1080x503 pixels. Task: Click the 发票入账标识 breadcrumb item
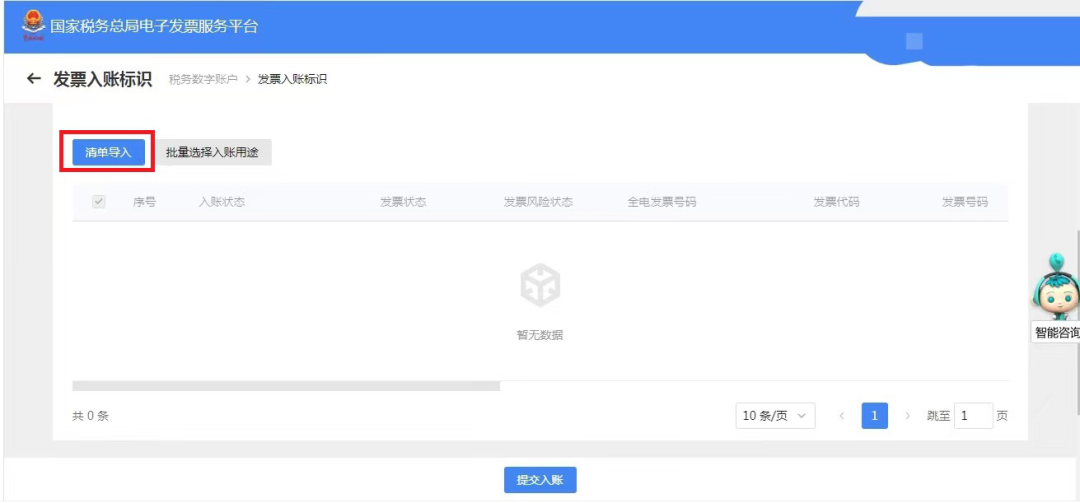coord(292,79)
